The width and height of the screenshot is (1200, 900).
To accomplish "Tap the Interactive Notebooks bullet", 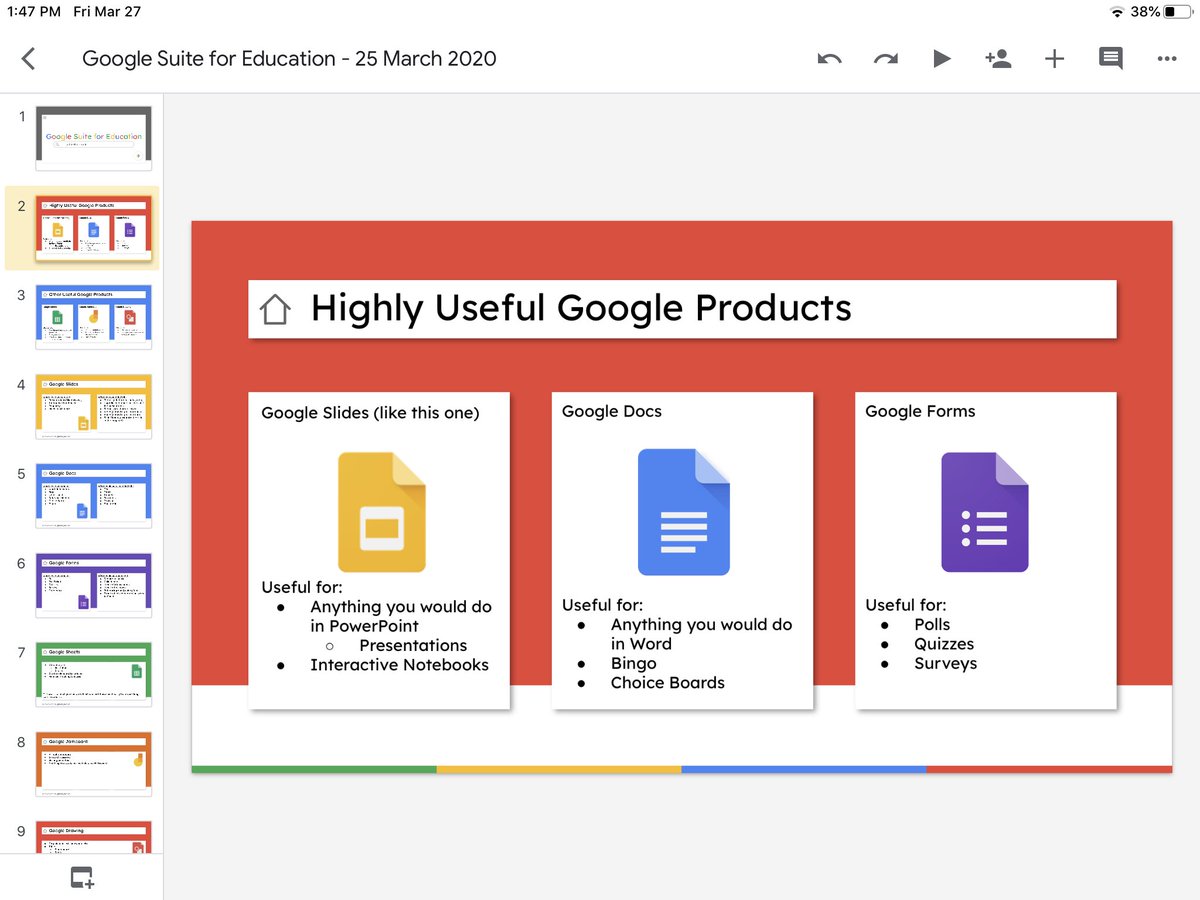I will click(x=399, y=665).
